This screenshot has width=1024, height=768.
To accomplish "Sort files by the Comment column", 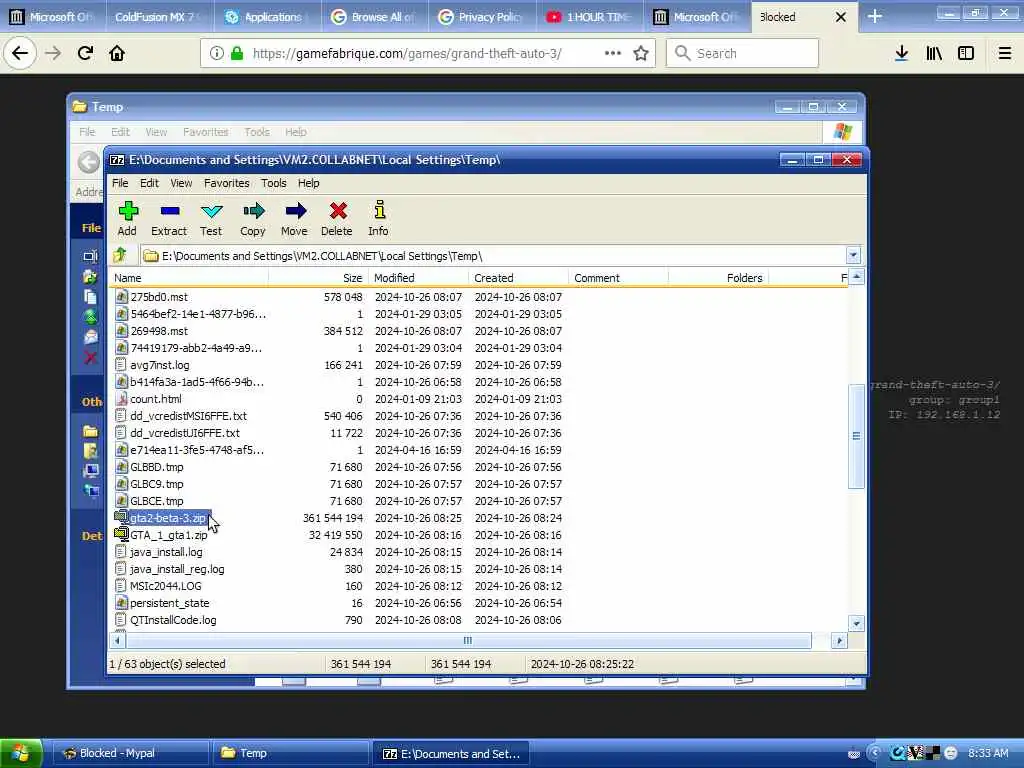I will coord(618,278).
